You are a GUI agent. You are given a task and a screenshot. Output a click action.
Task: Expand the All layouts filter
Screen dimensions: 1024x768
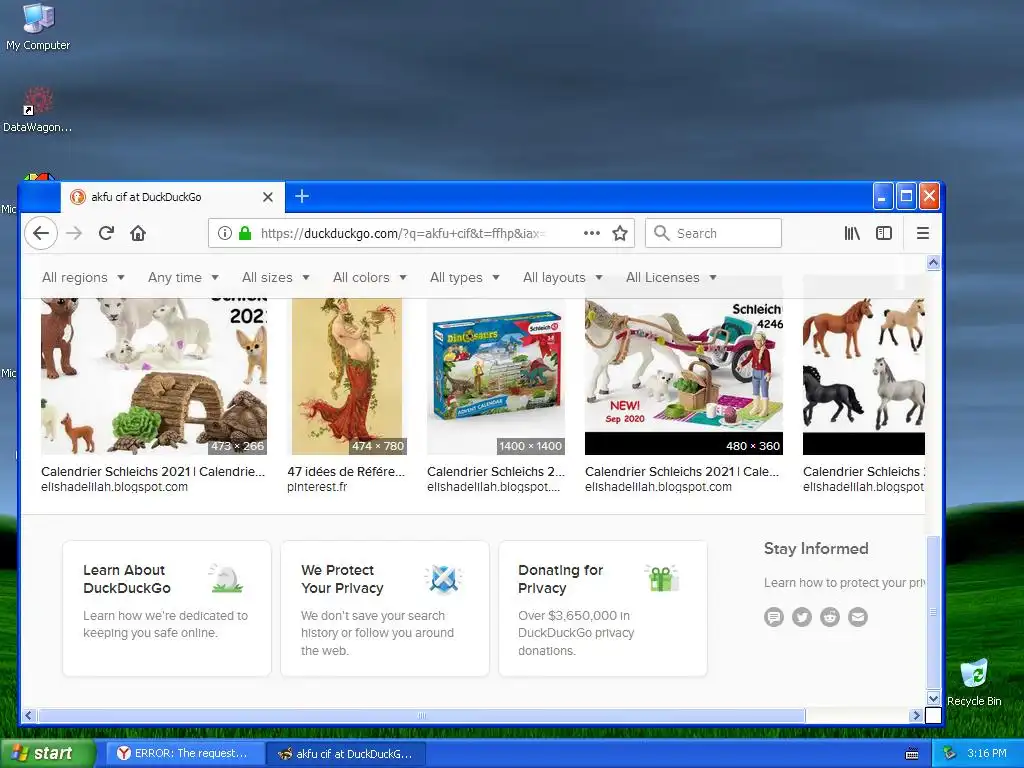562,278
